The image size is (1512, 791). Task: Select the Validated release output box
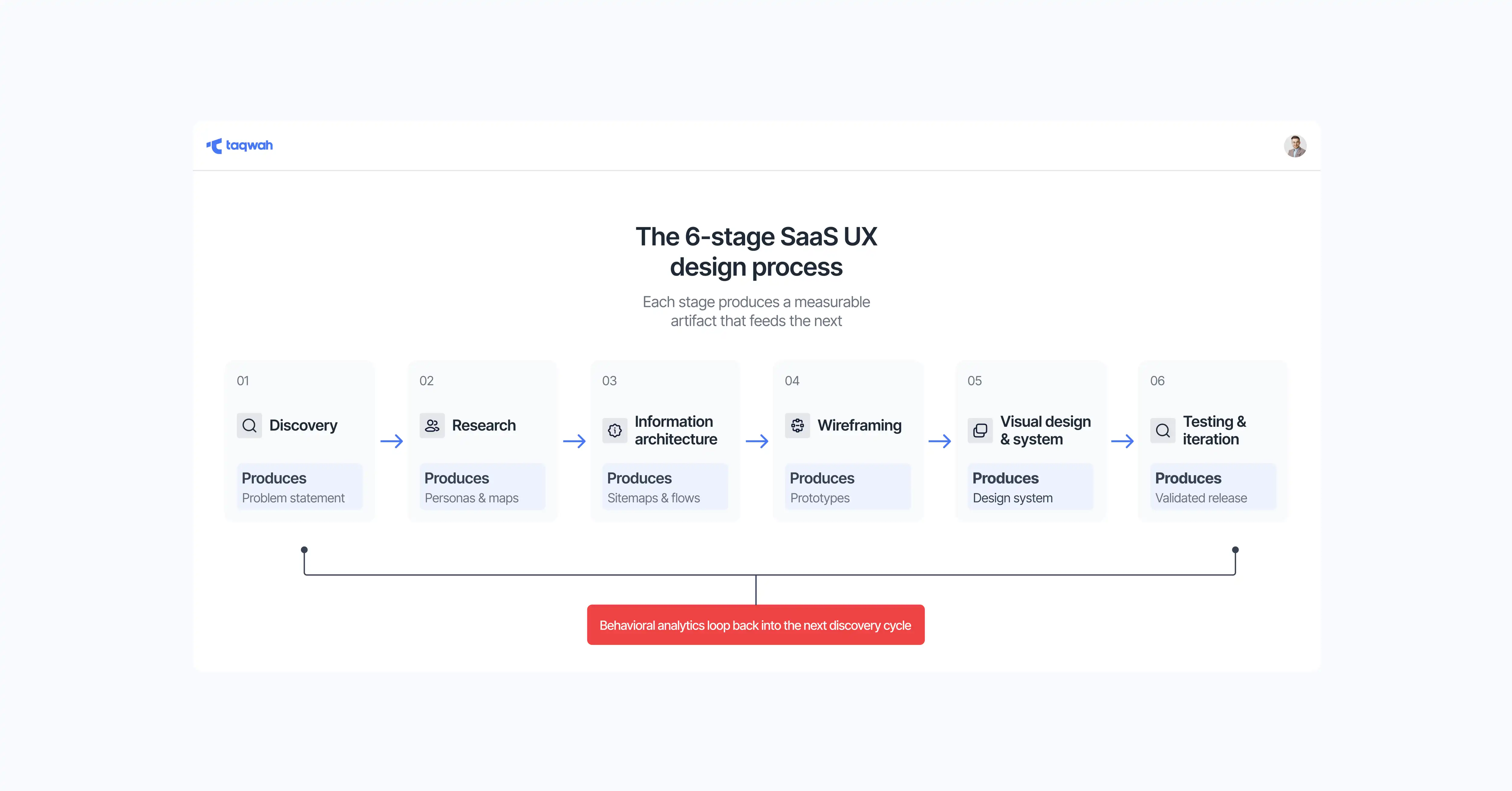[1213, 487]
